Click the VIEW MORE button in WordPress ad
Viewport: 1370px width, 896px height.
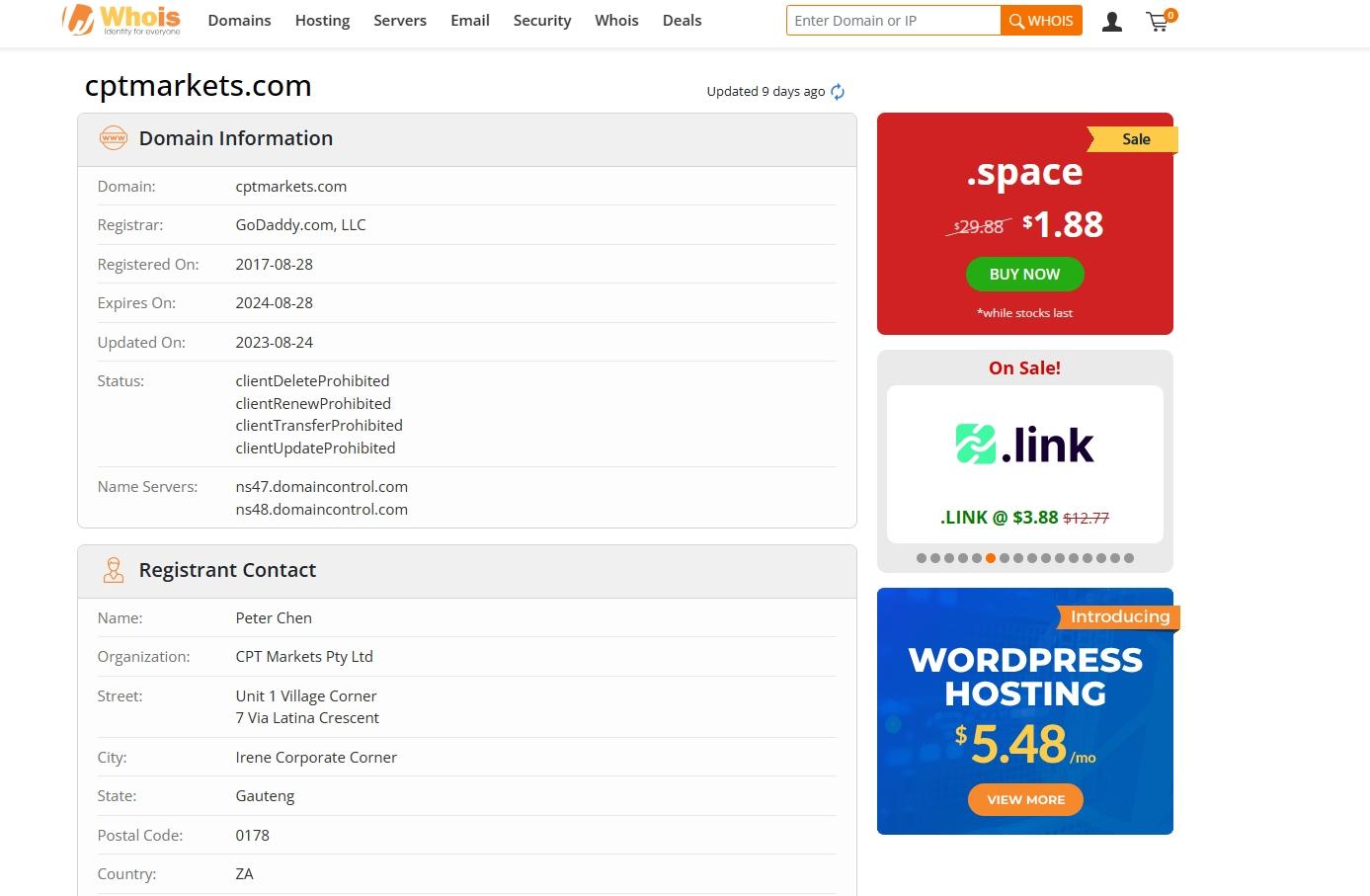coord(1025,800)
